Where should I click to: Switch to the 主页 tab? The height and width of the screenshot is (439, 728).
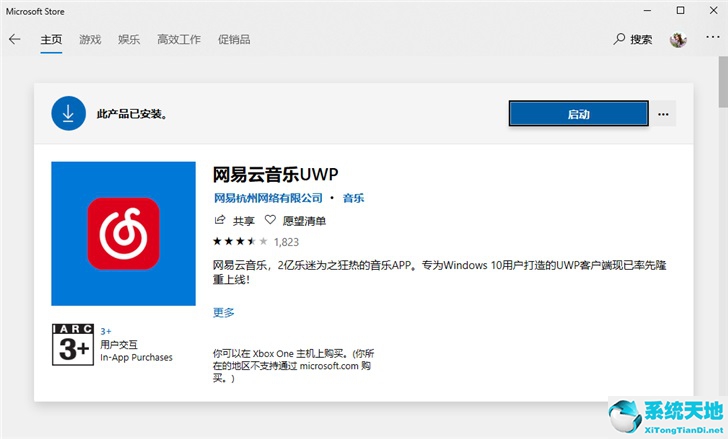point(51,39)
